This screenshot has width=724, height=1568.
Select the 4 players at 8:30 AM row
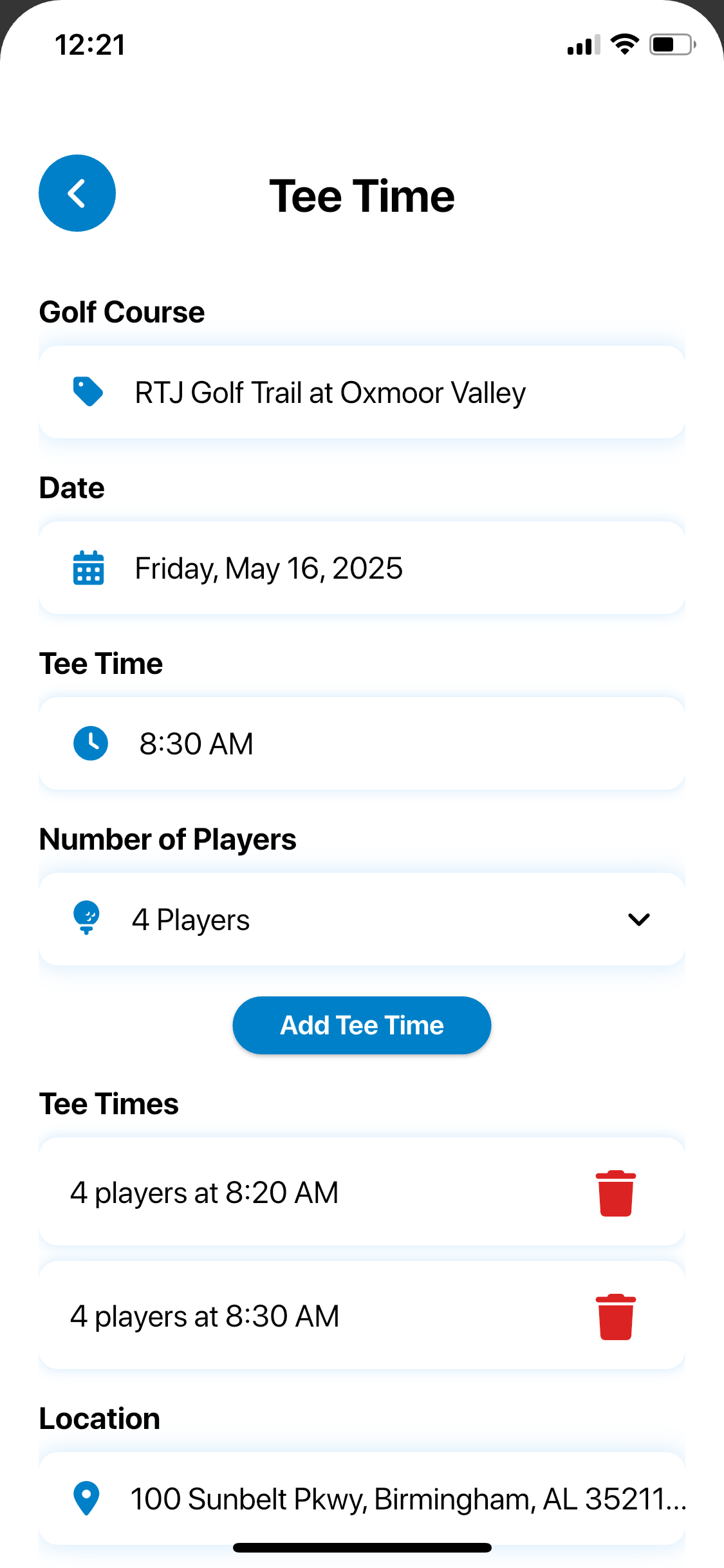tap(362, 1315)
